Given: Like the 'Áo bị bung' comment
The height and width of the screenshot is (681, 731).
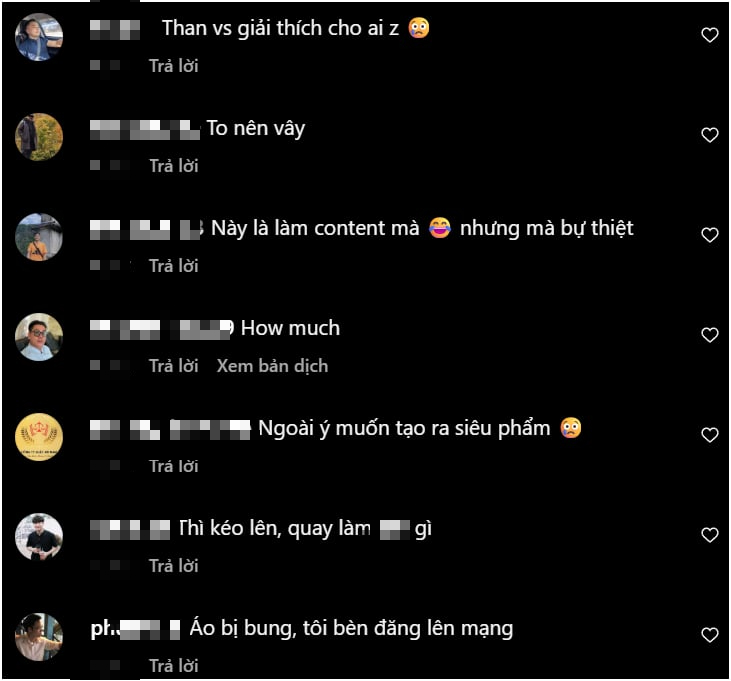Looking at the screenshot, I should (x=710, y=635).
